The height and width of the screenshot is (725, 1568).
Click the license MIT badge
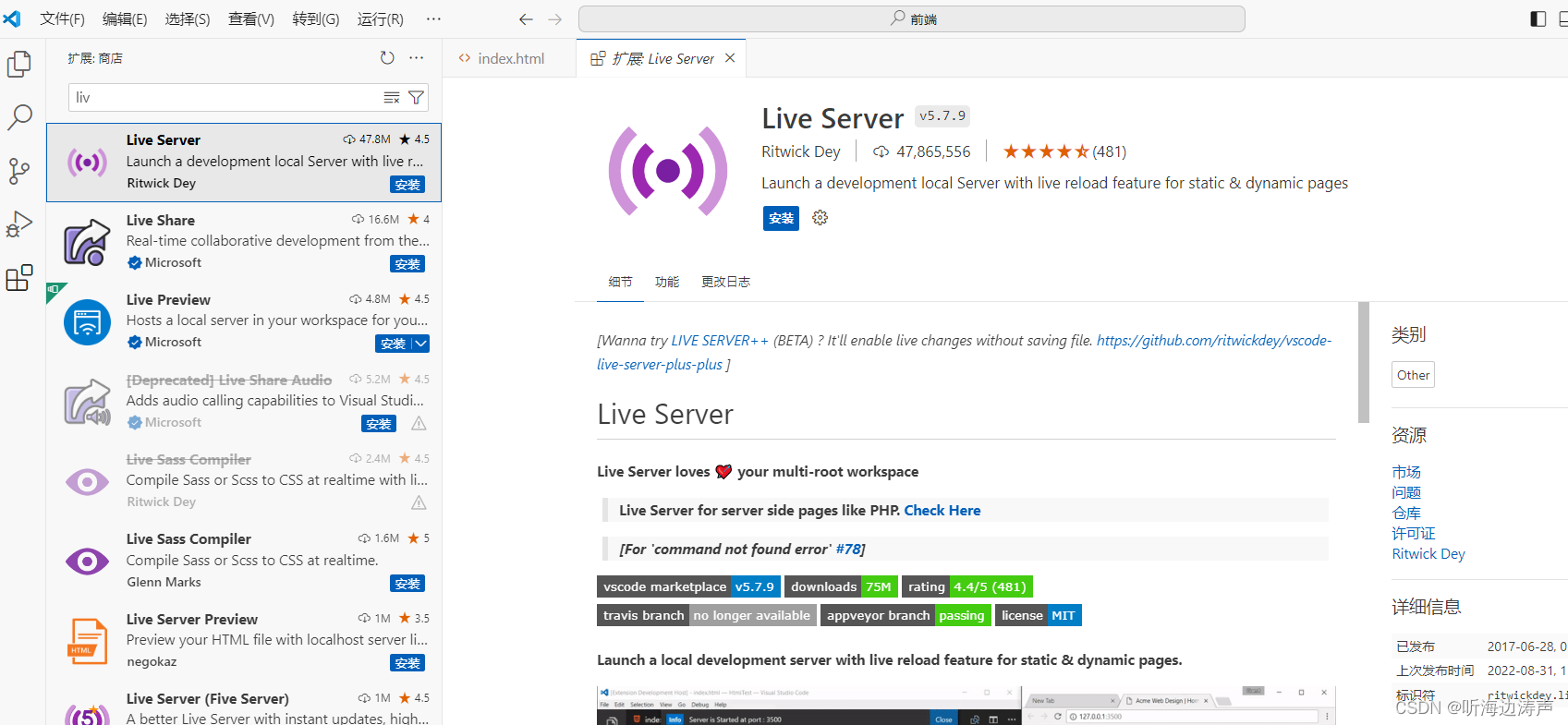coord(1038,615)
